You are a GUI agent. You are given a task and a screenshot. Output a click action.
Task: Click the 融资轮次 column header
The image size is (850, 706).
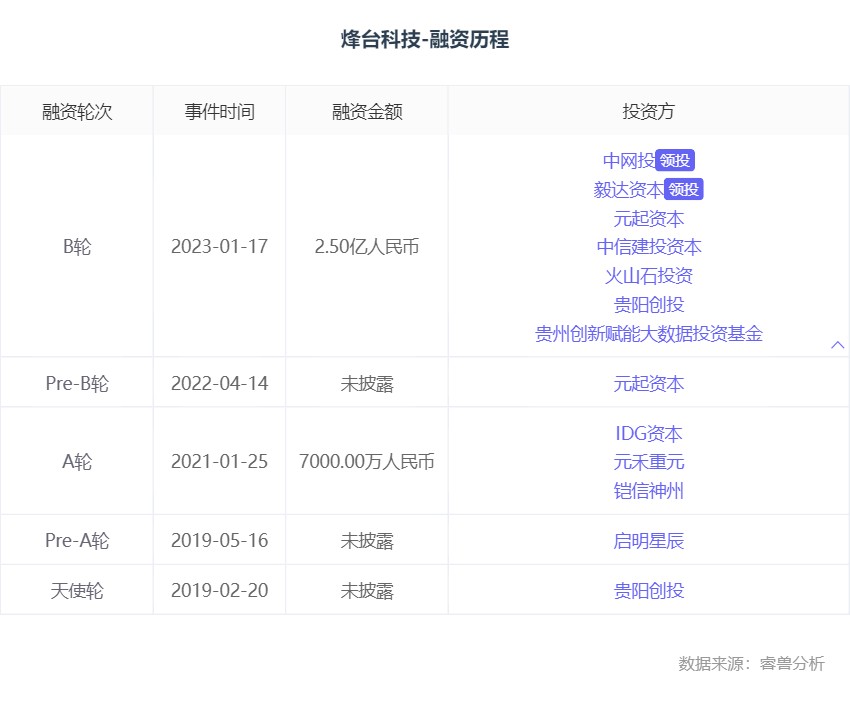pyautogui.click(x=77, y=112)
